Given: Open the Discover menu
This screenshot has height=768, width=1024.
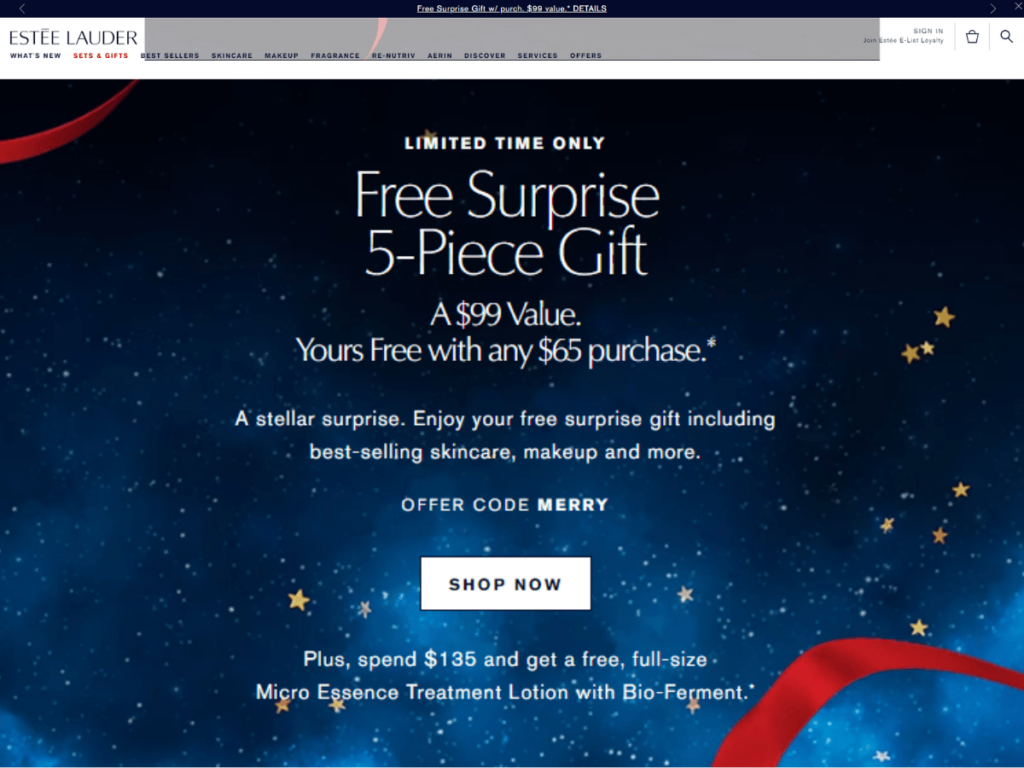Looking at the screenshot, I should coord(485,56).
